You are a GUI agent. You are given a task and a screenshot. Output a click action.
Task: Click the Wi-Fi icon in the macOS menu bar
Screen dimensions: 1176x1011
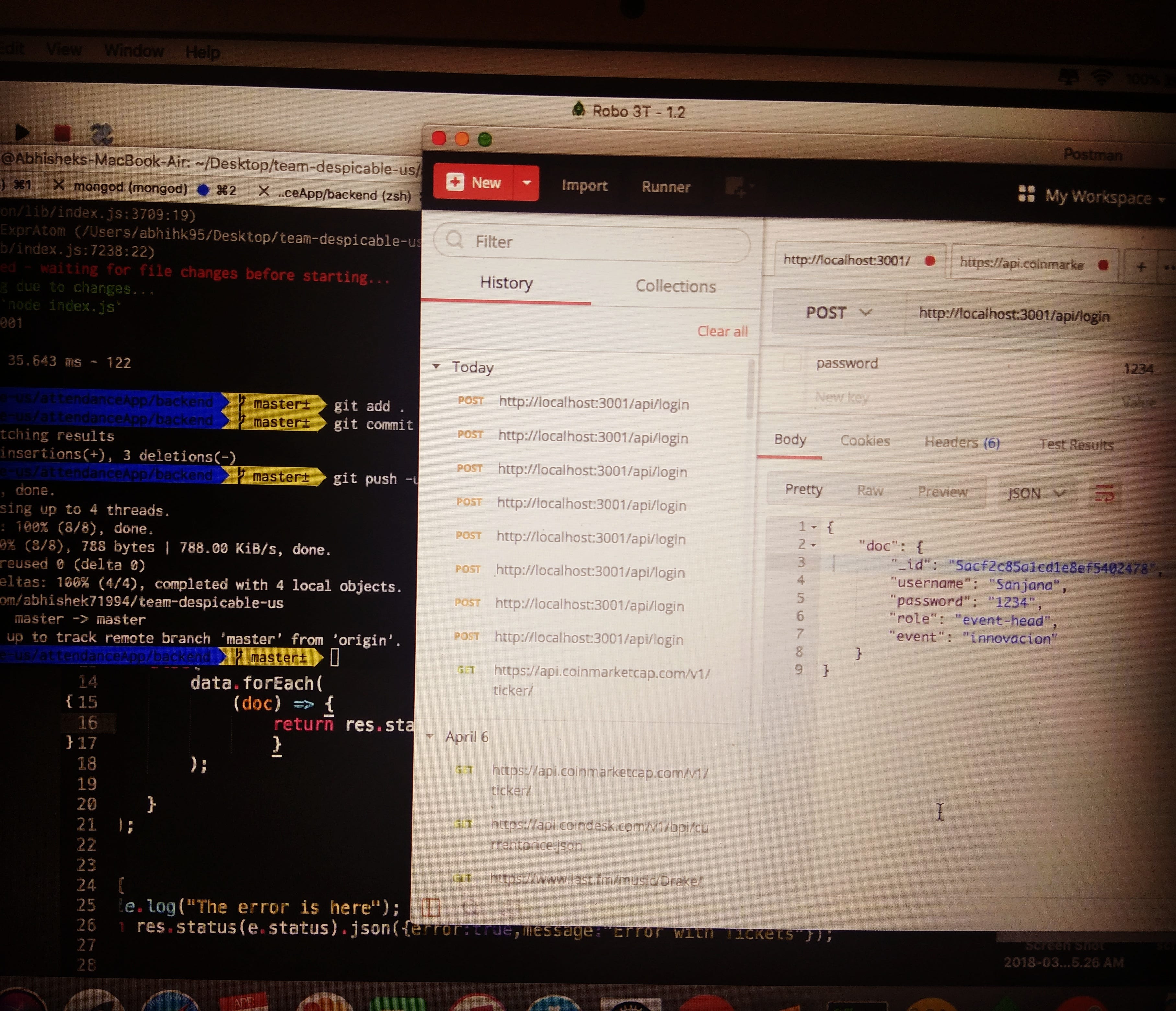(x=1101, y=78)
